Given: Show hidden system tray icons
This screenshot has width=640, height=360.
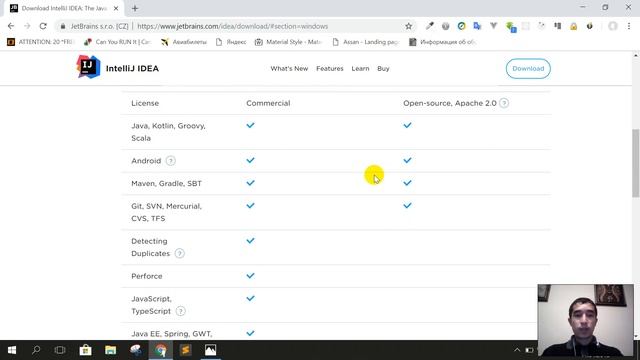Looking at the screenshot, I should click(517, 350).
